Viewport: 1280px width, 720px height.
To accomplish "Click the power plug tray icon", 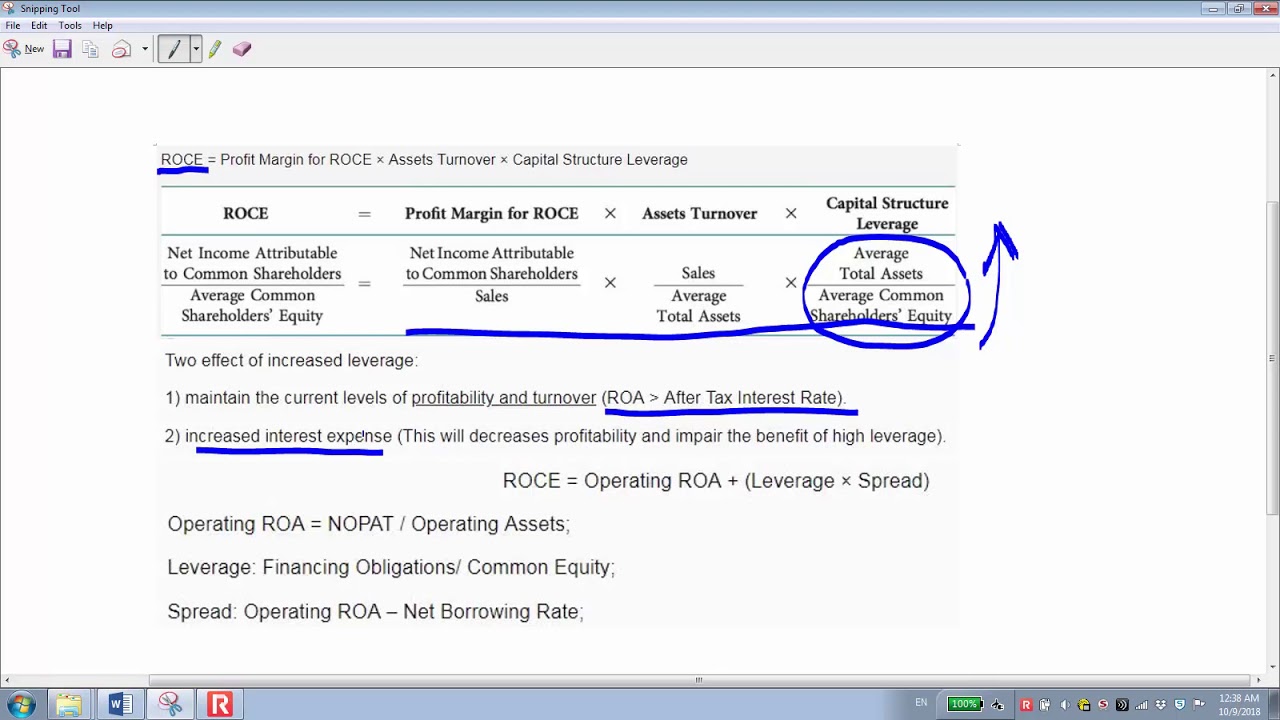I will (x=1045, y=705).
